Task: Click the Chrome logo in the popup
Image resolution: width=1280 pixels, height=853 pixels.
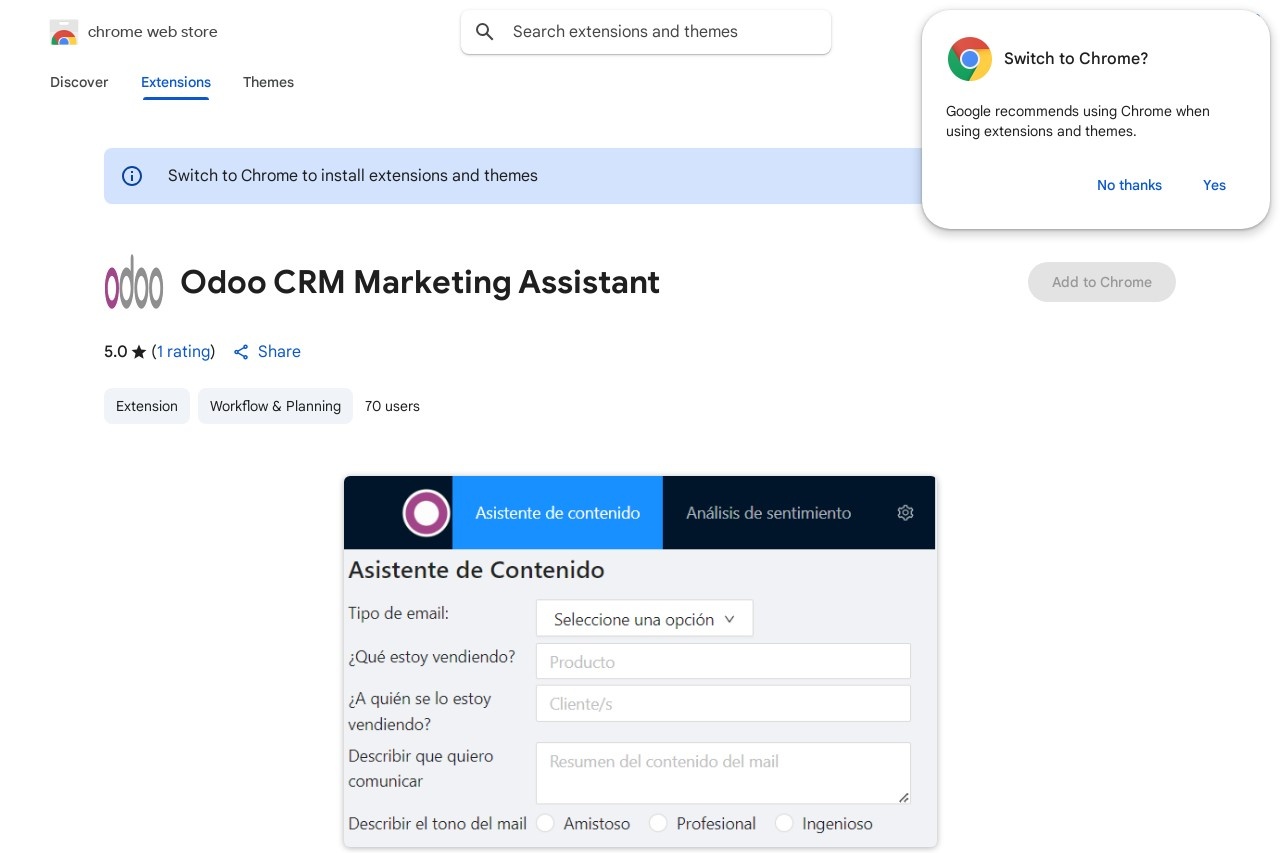Action: tap(969, 59)
